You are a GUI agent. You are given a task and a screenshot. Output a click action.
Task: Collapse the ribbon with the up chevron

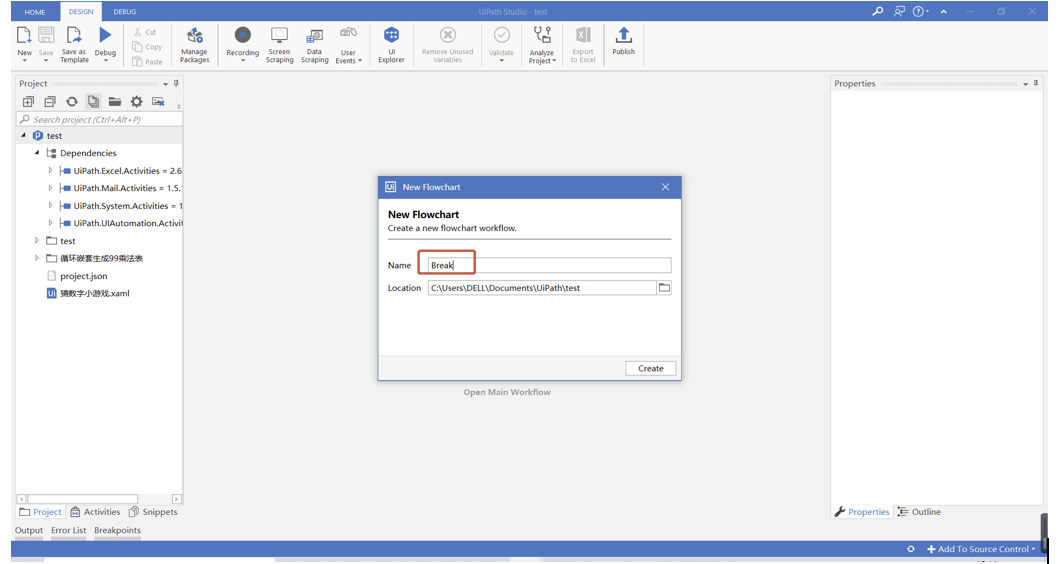(x=943, y=12)
